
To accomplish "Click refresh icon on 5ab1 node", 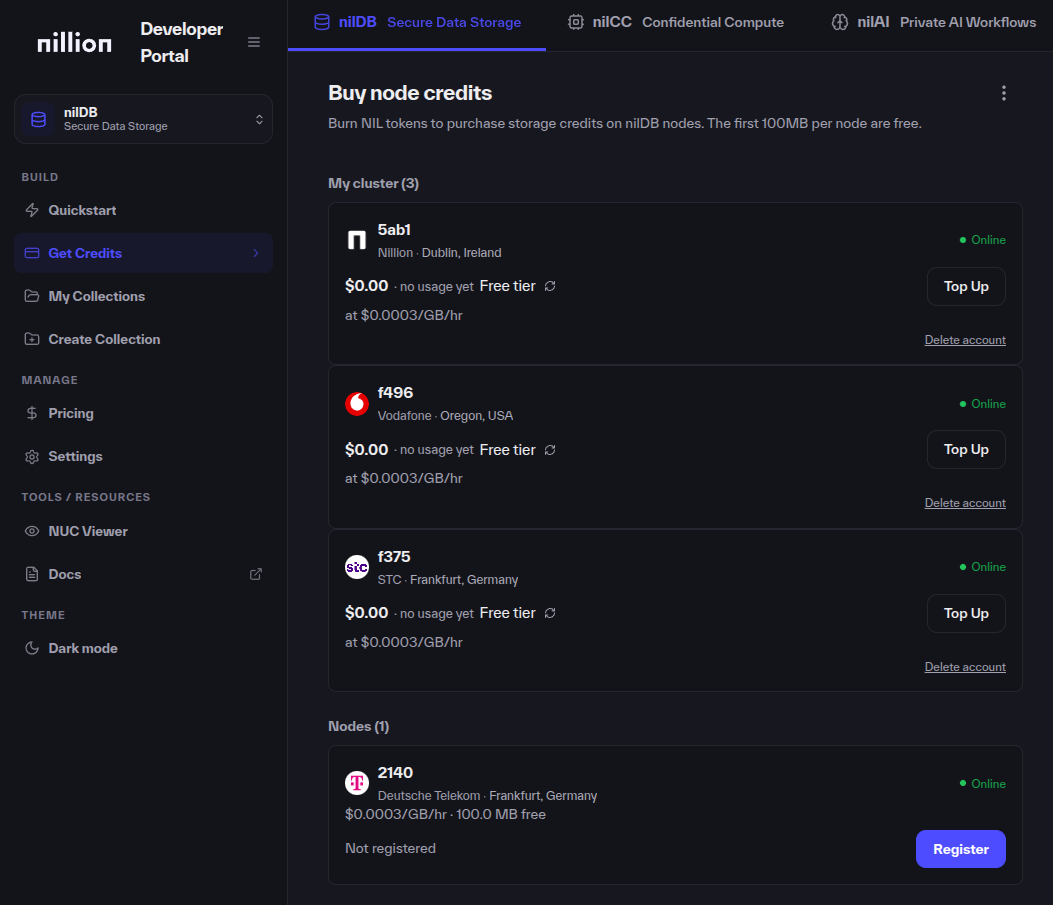I will 550,286.
